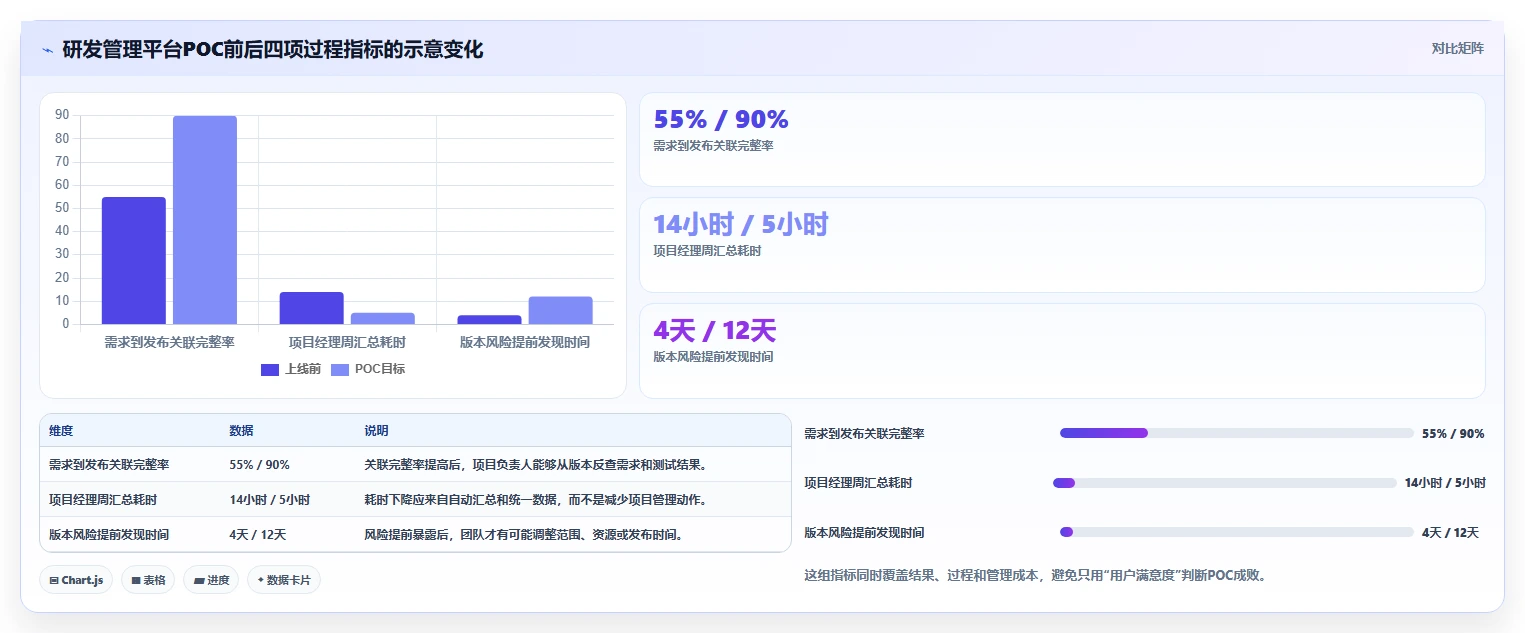
Task: Click the 关联完整率提高后 description cell
Action: pyautogui.click(x=535, y=465)
